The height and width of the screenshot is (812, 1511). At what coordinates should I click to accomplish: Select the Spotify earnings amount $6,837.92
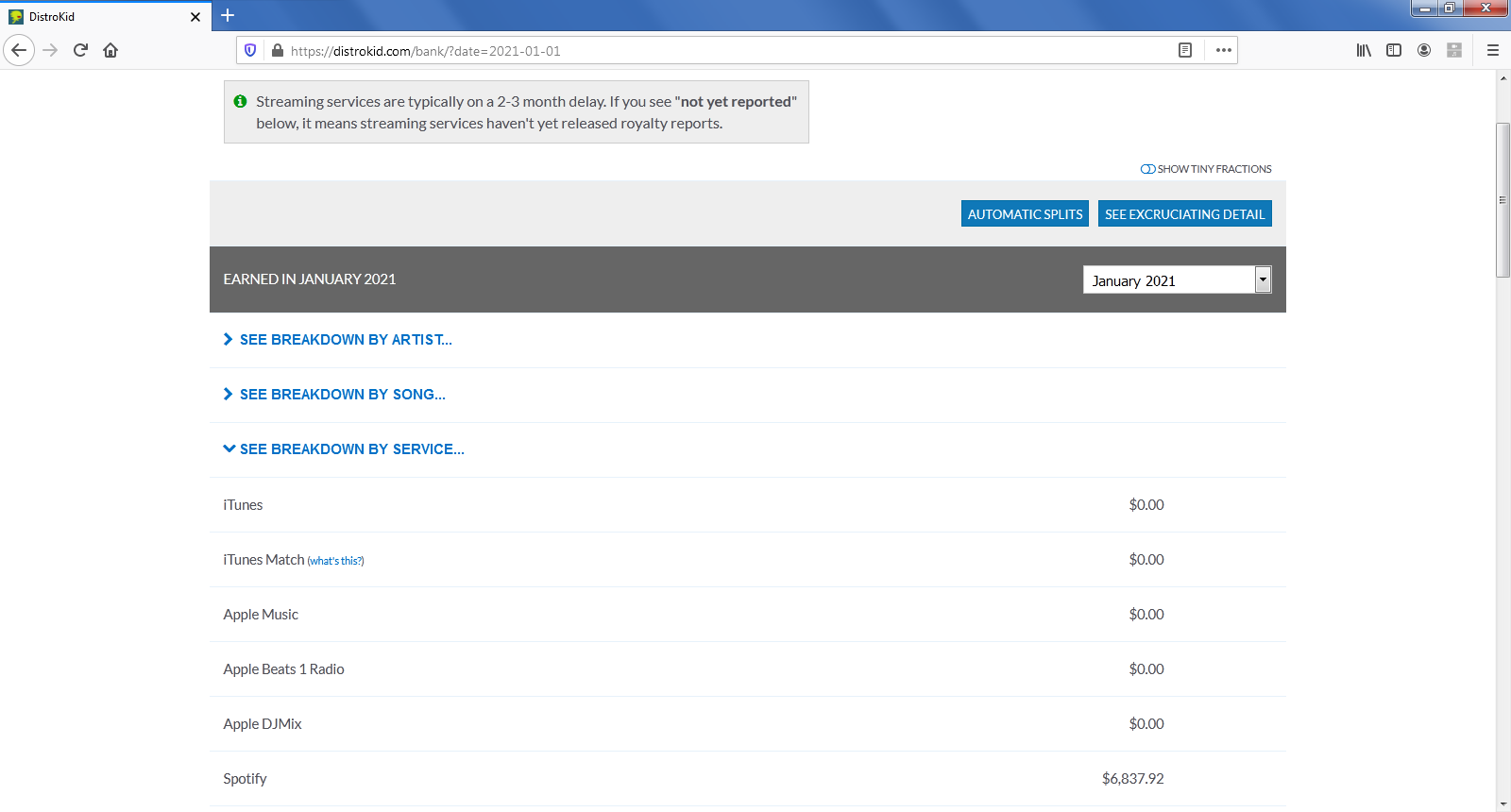(1132, 779)
